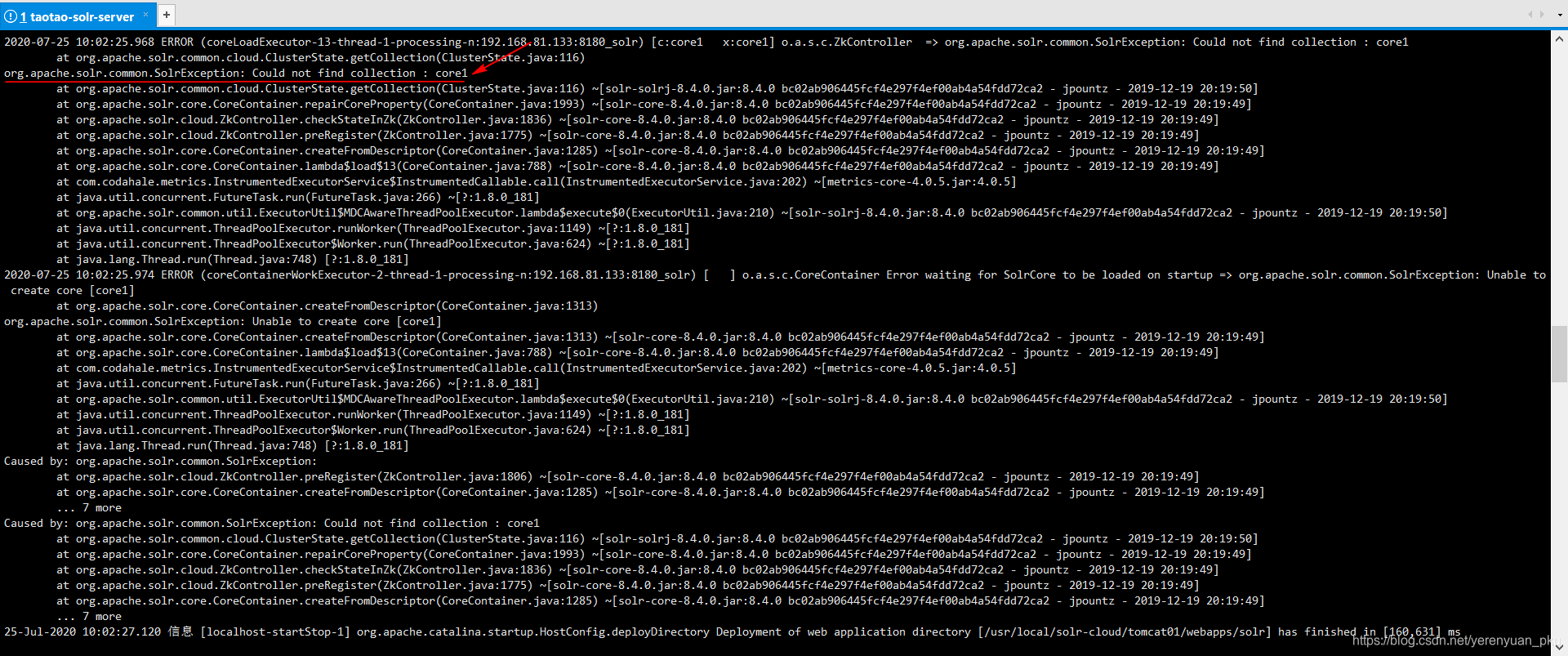The width and height of the screenshot is (1568, 656).
Task: Click the scrollbar up arrow
Action: [x=1559, y=38]
